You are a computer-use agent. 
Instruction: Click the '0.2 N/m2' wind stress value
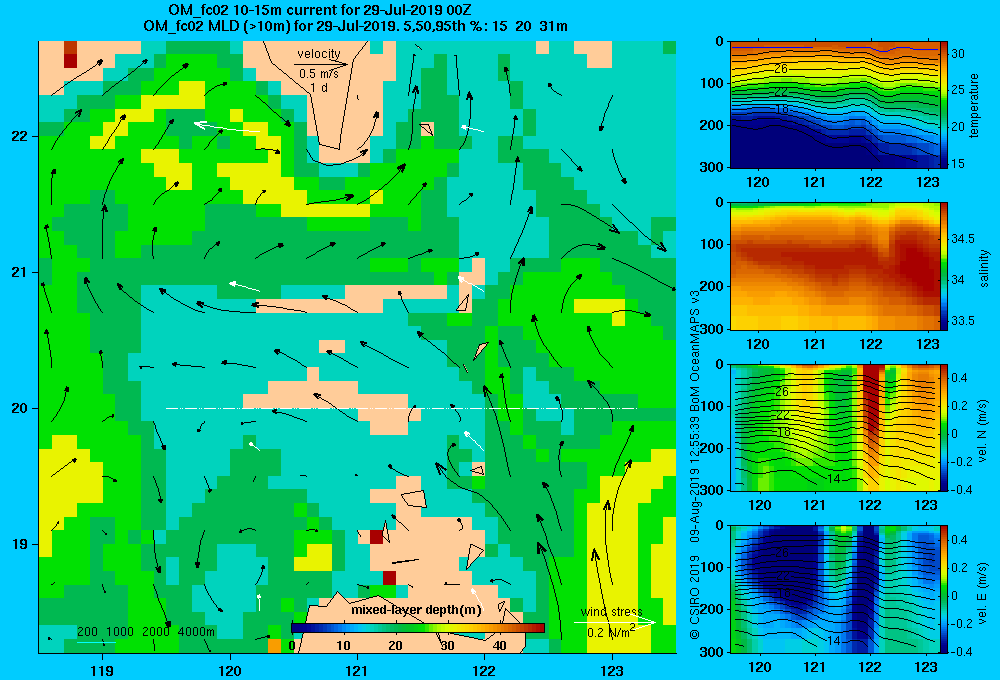pos(612,632)
